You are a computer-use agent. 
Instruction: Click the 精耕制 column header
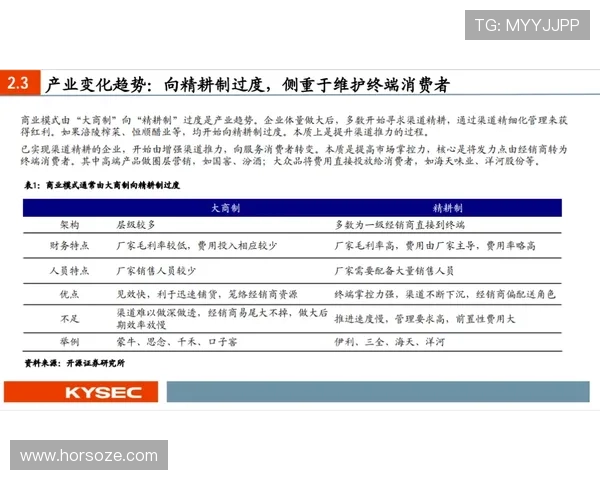(x=447, y=208)
